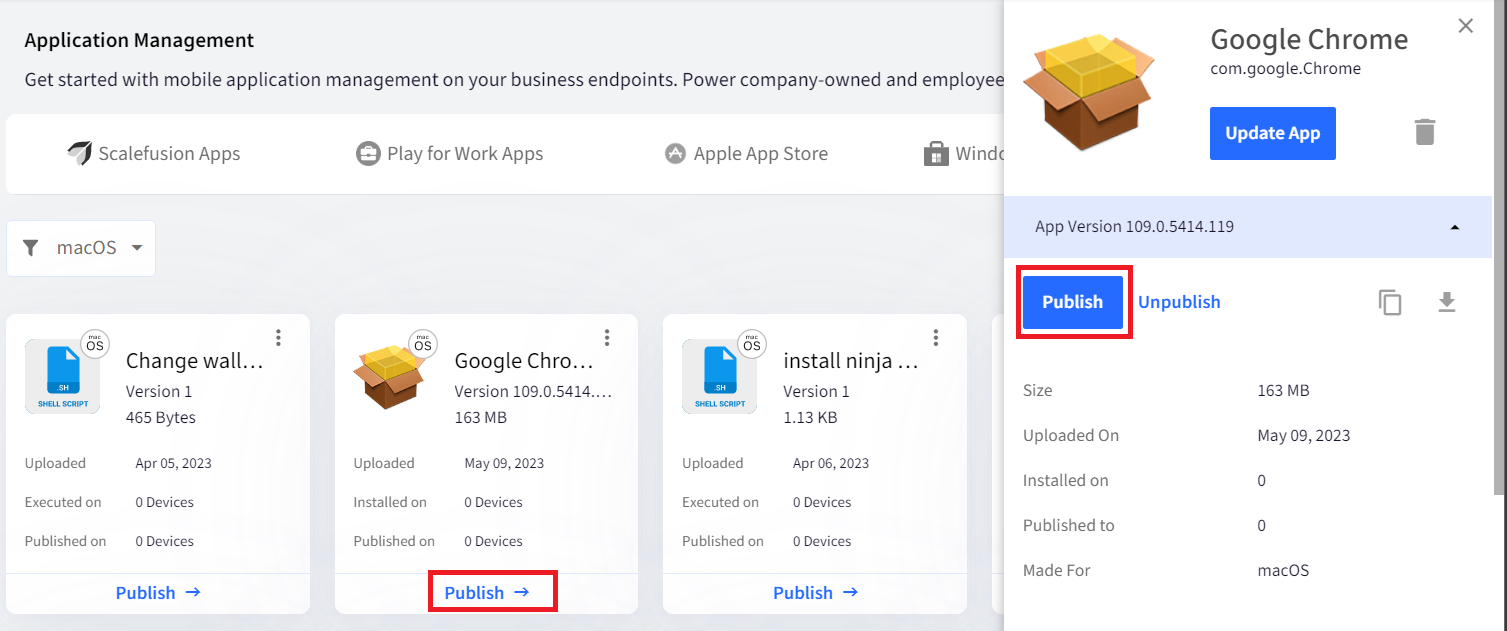Click the install ninja shell script thumbnail
The image size is (1507, 631).
[x=719, y=376]
